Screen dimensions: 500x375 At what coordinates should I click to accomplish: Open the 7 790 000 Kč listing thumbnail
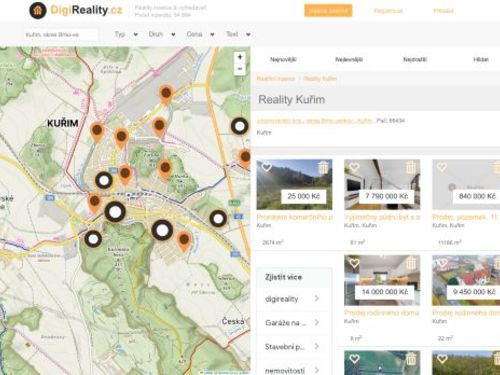[382, 184]
